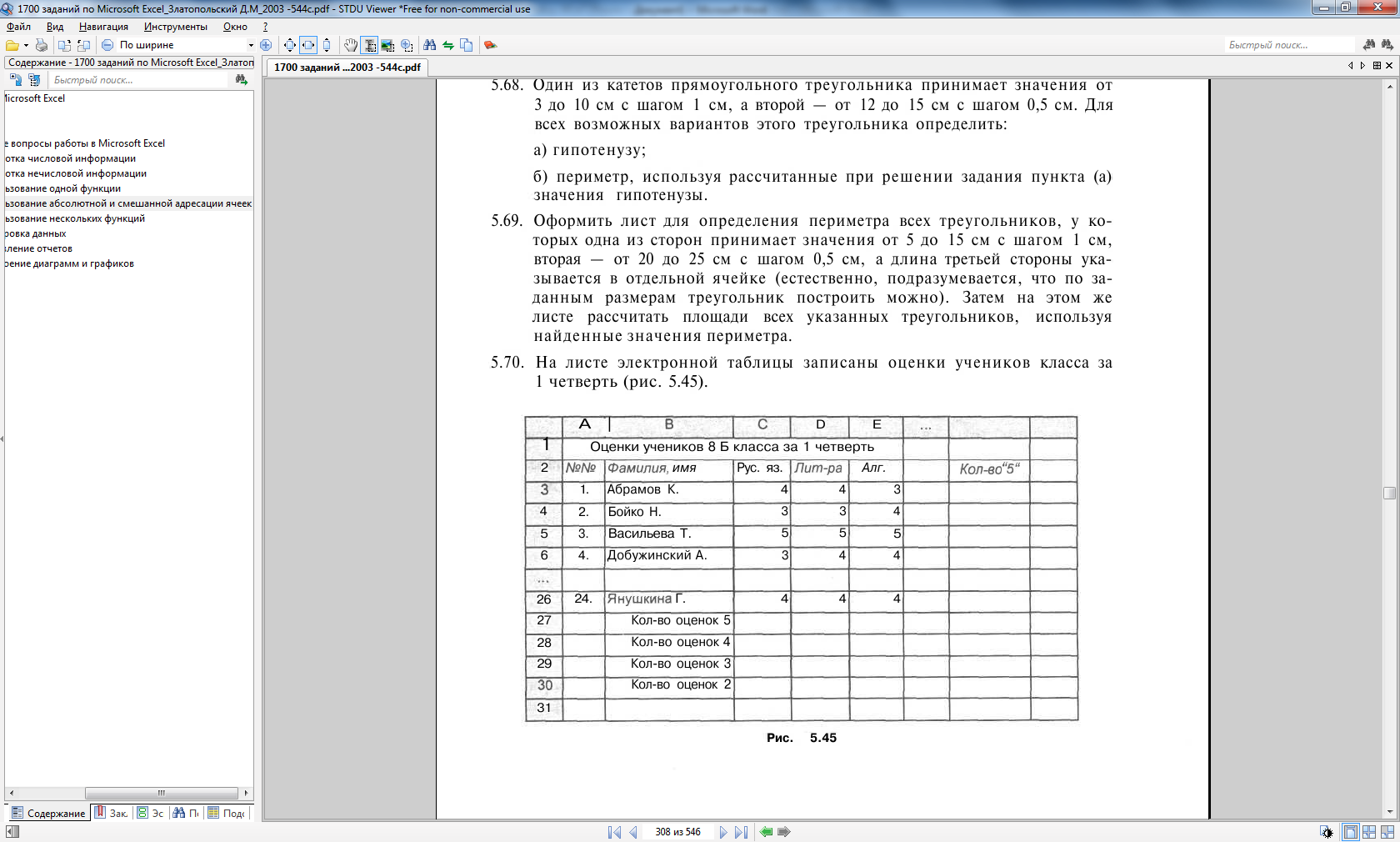Go forward with gray arrow

784,832
